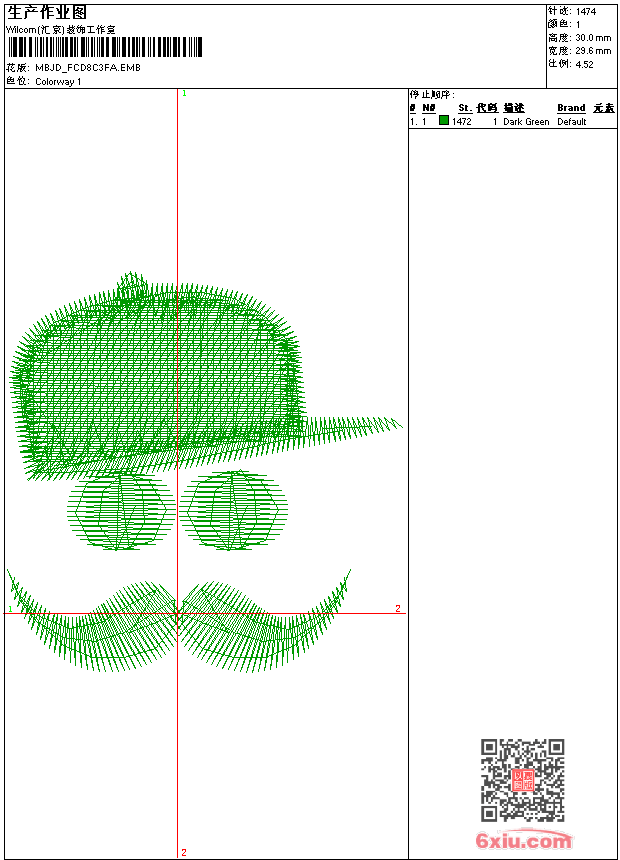Click the 生产作业图 title
Image resolution: width=620 pixels, height=860 pixels.
click(47, 13)
